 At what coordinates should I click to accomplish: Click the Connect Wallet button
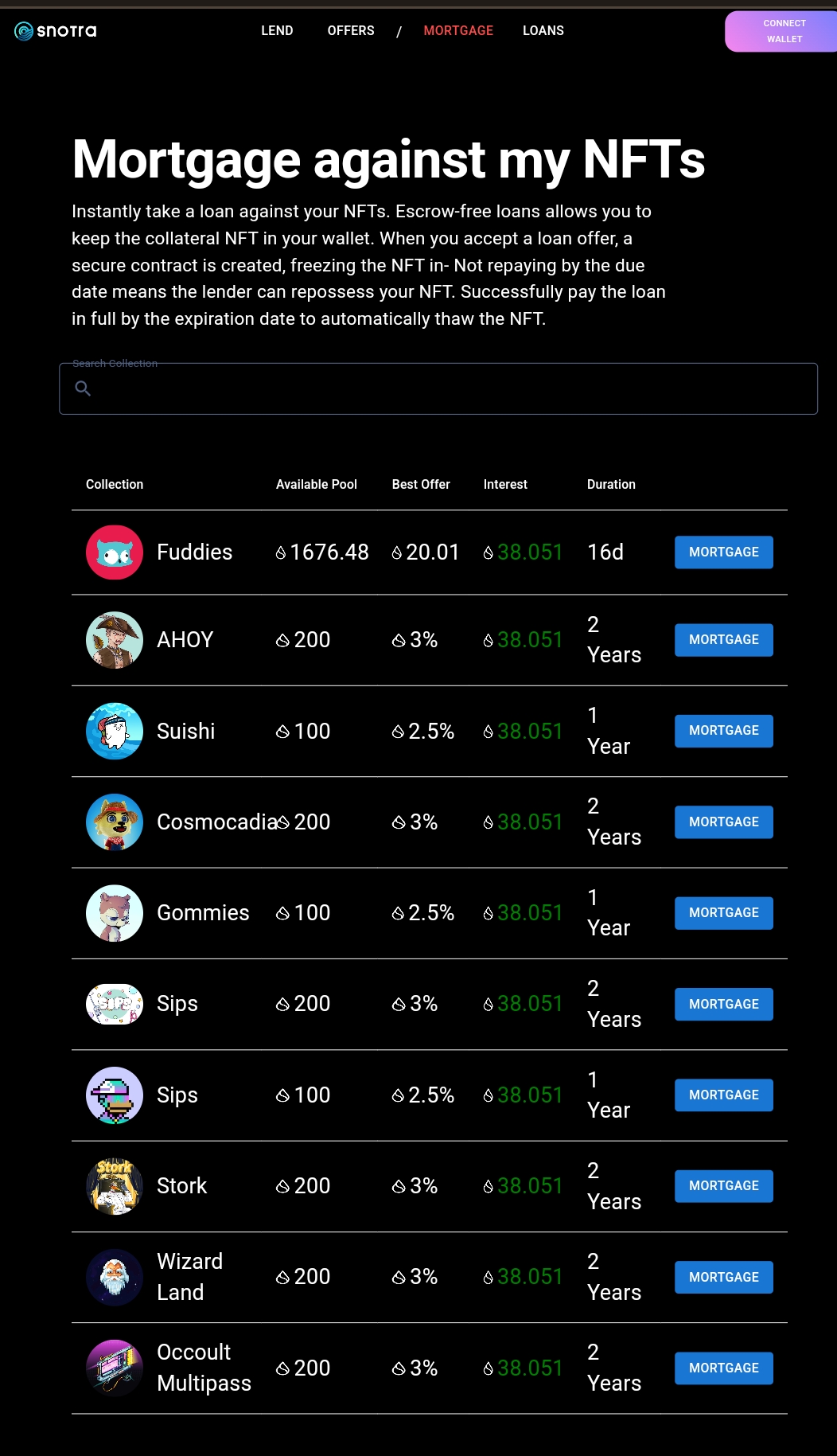coord(784,31)
